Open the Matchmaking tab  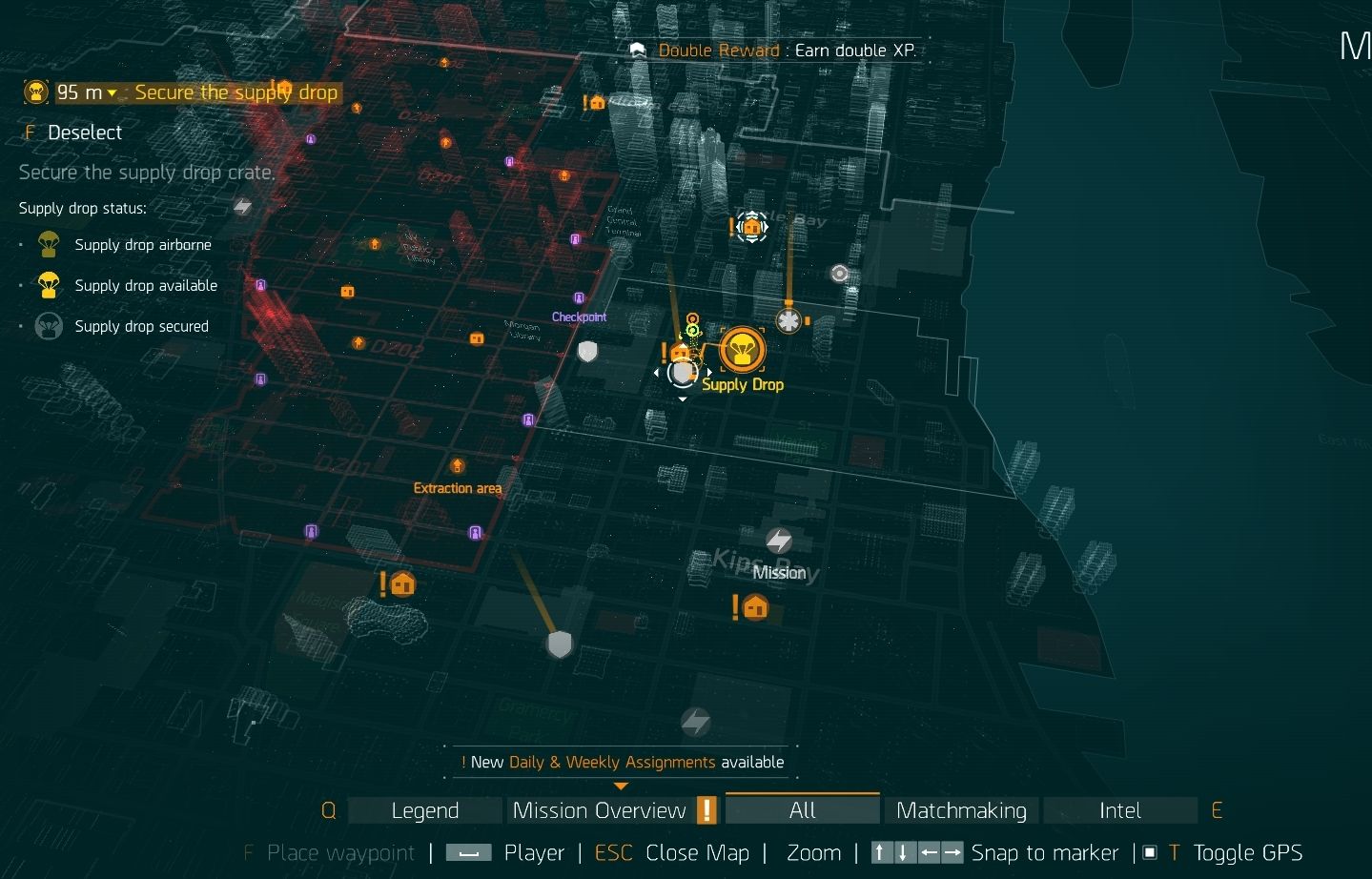(961, 810)
